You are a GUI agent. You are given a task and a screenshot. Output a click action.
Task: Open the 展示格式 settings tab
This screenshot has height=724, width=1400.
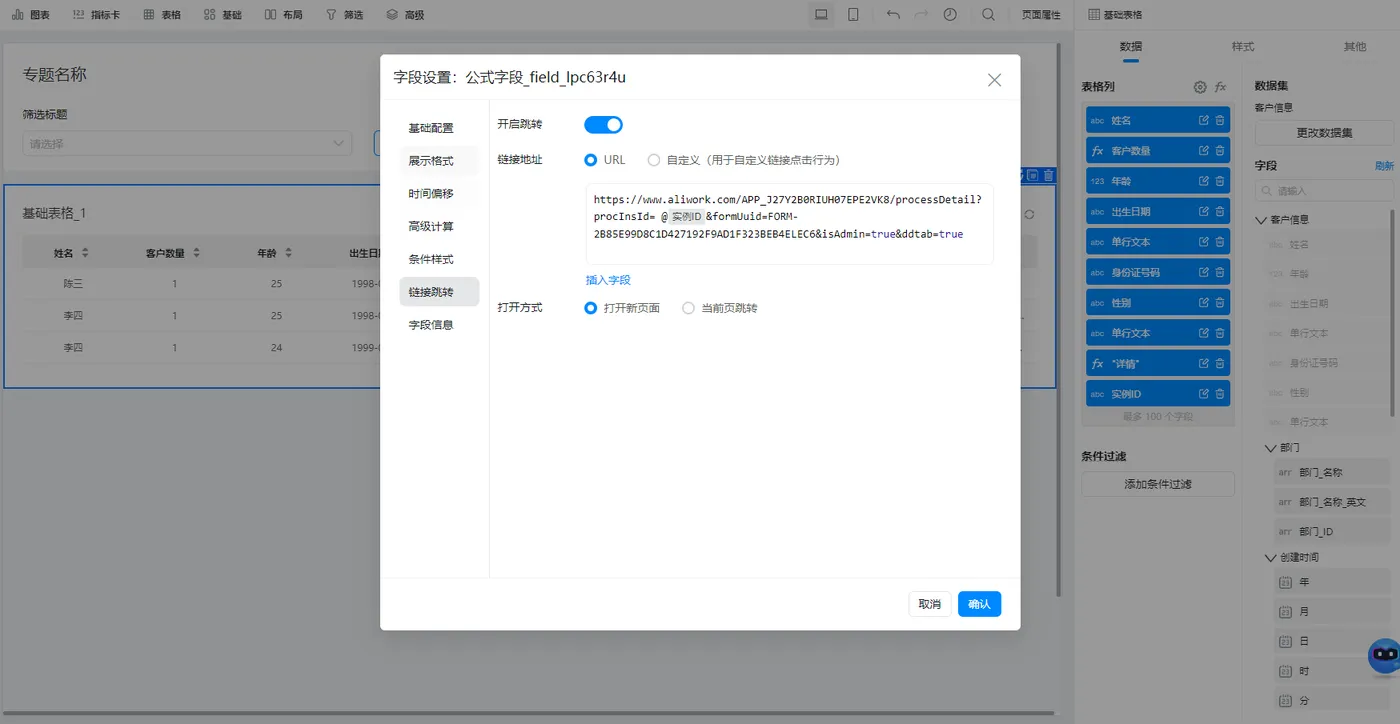click(x=439, y=161)
